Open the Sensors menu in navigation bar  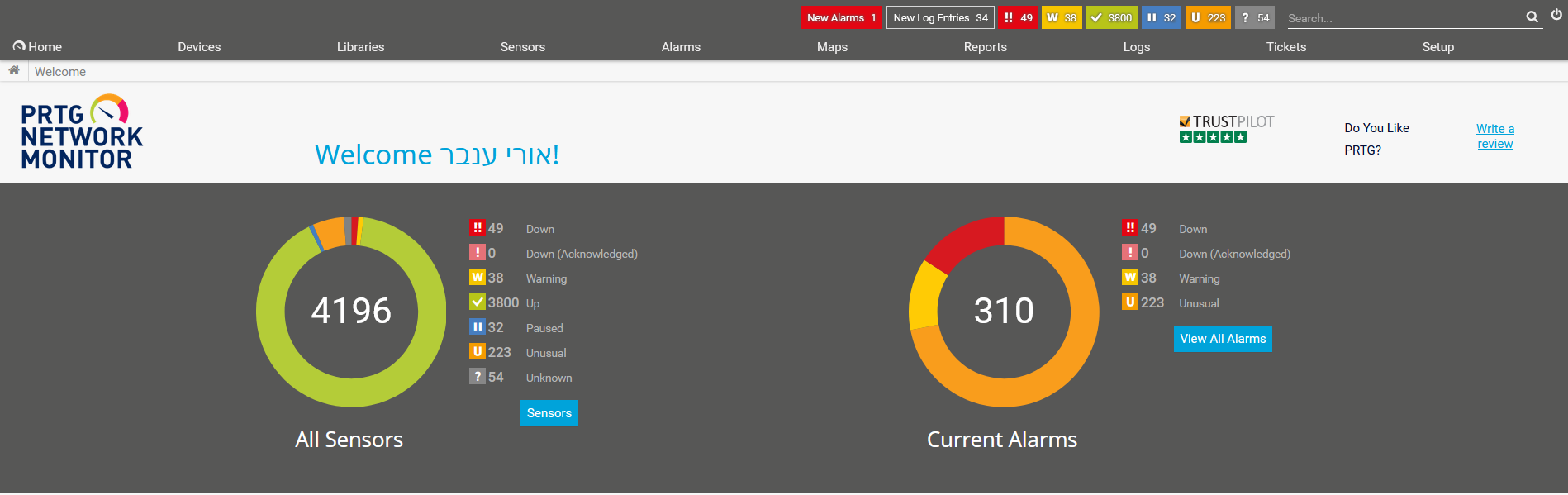click(x=522, y=47)
